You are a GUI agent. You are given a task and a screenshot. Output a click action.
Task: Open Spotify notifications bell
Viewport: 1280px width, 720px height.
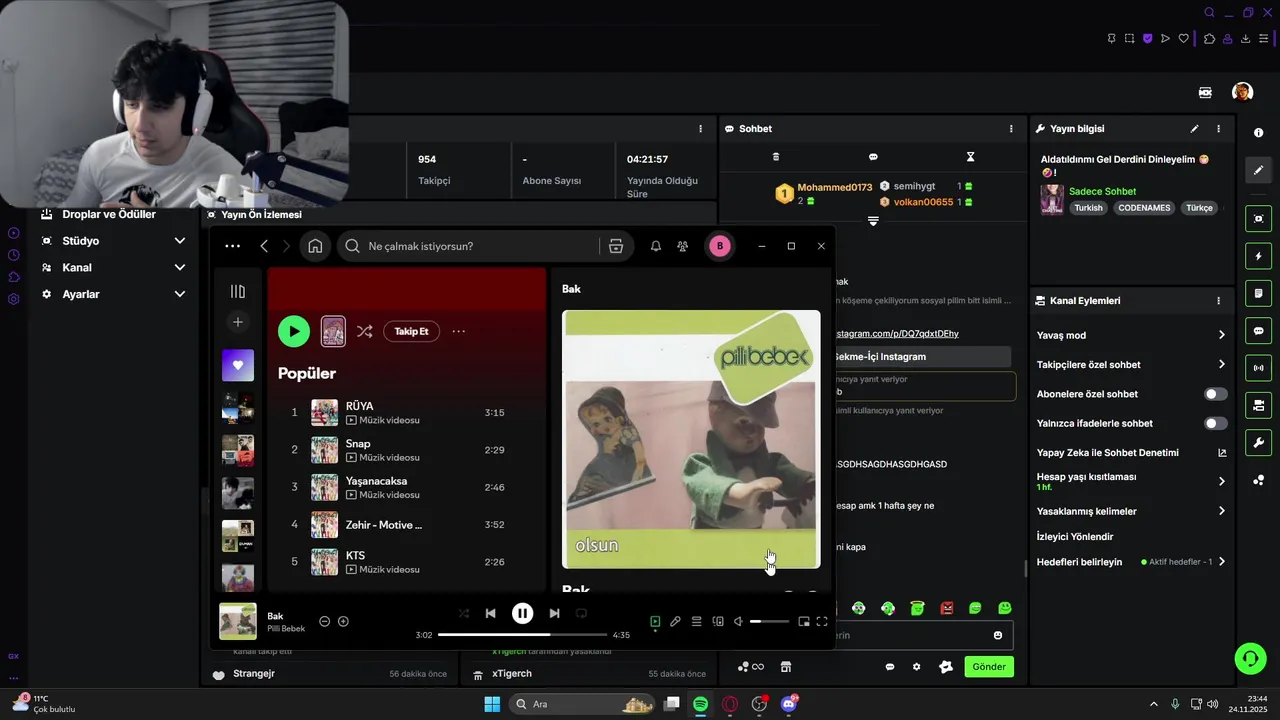(x=656, y=246)
